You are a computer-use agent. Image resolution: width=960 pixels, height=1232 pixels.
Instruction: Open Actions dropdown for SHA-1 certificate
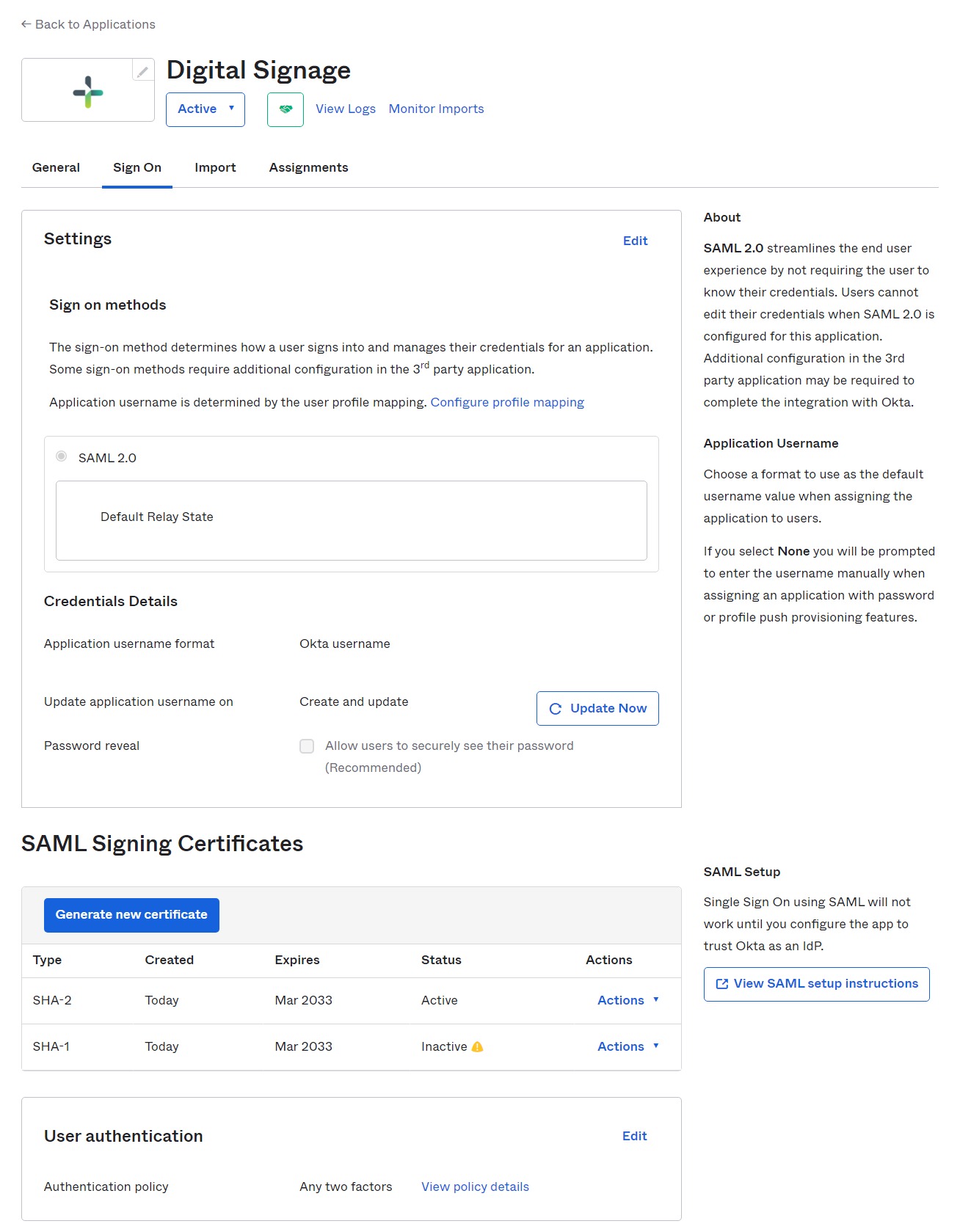click(628, 1046)
